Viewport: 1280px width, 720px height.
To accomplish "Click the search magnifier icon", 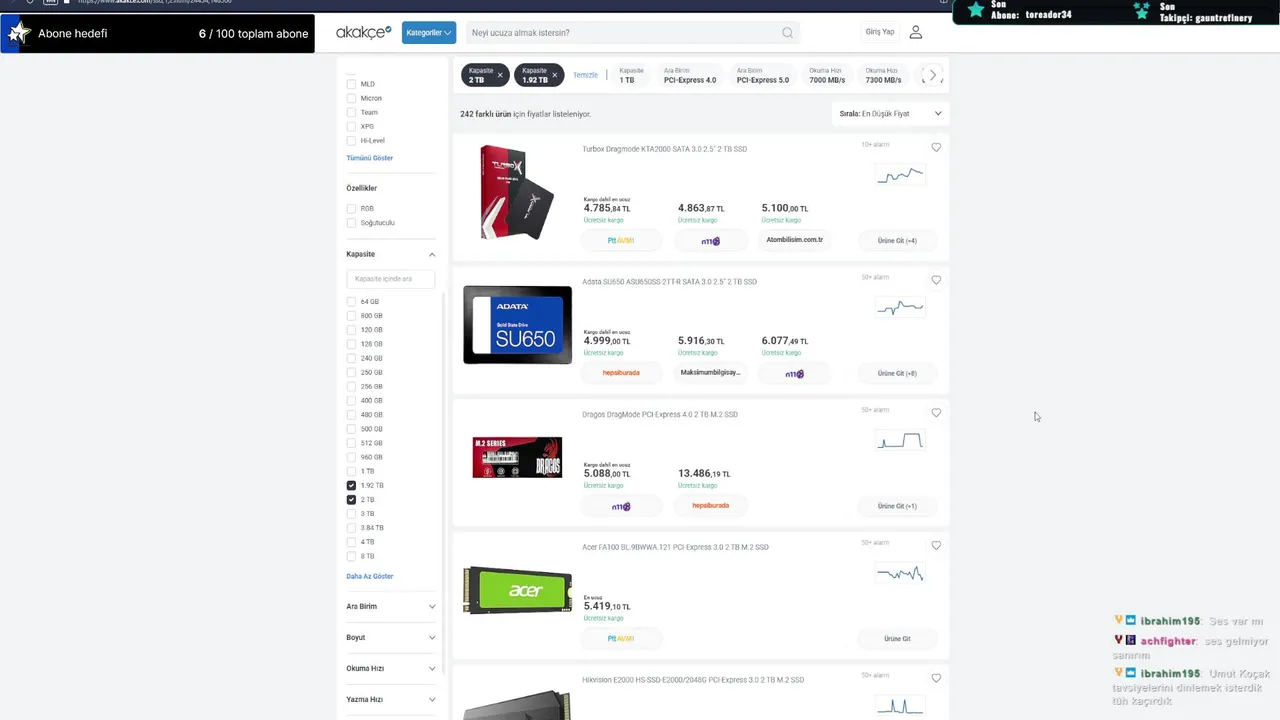I will [x=788, y=33].
